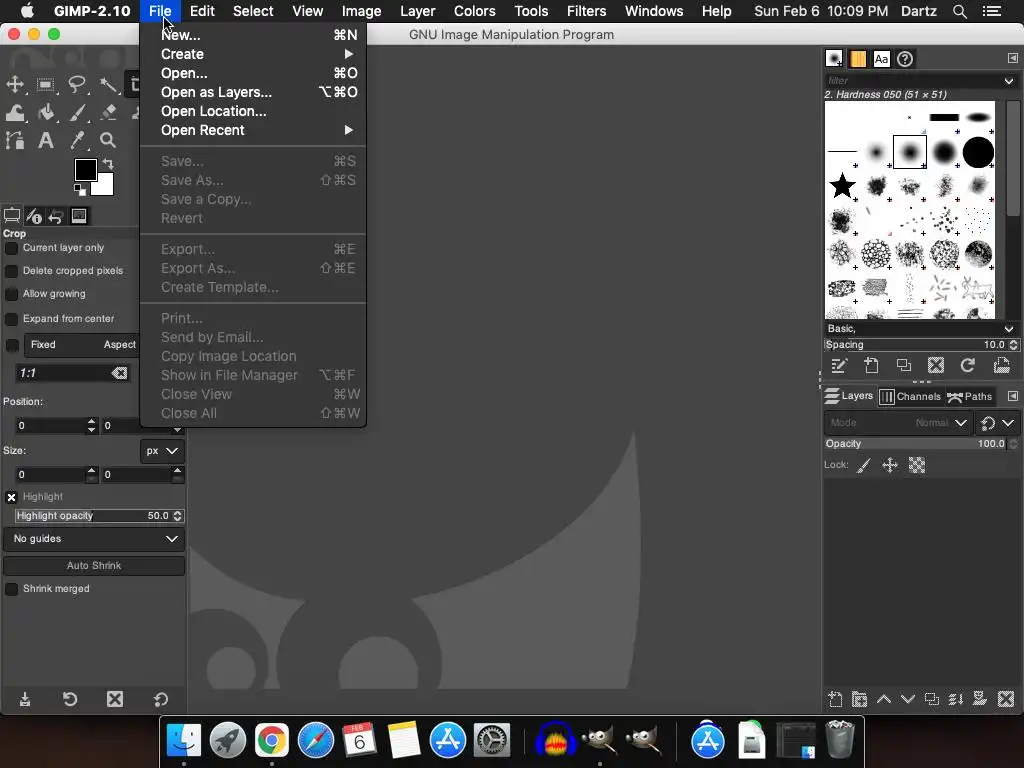1024x768 pixels.
Task: Open the layer Mode Normal dropdown
Action: point(899,423)
